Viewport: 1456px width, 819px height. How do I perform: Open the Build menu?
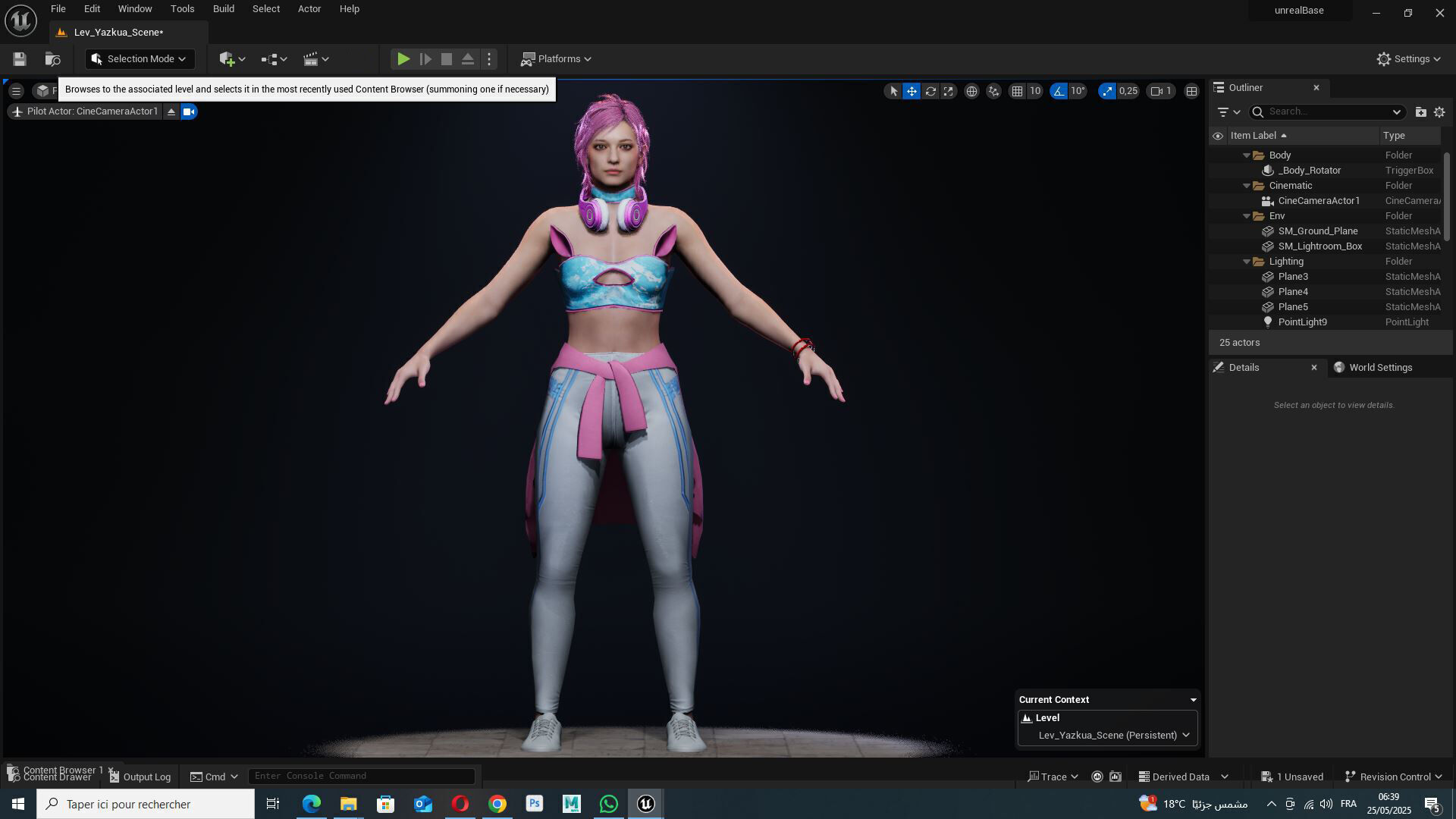(223, 9)
